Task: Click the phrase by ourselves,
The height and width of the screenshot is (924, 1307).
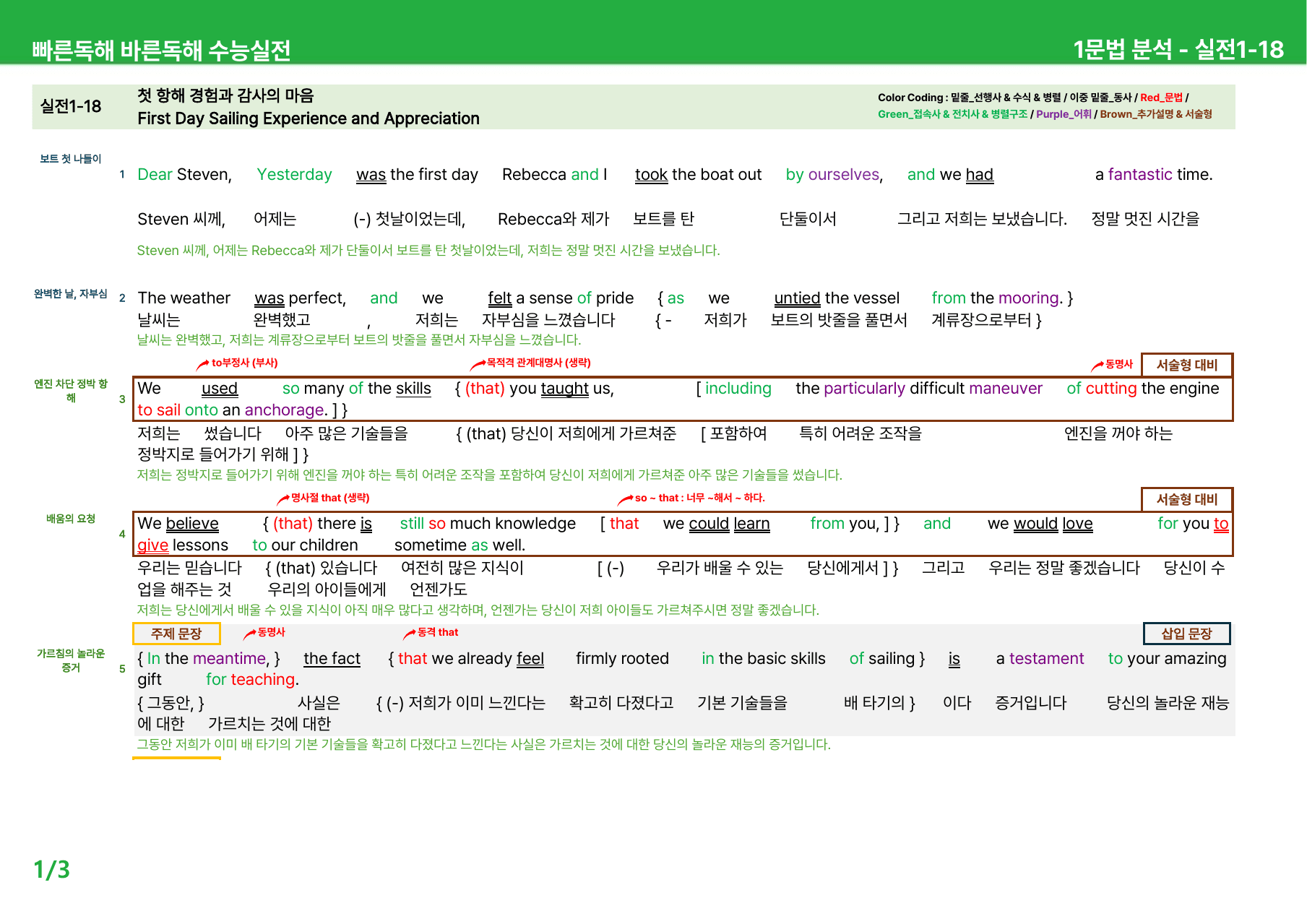Action: pos(834,175)
